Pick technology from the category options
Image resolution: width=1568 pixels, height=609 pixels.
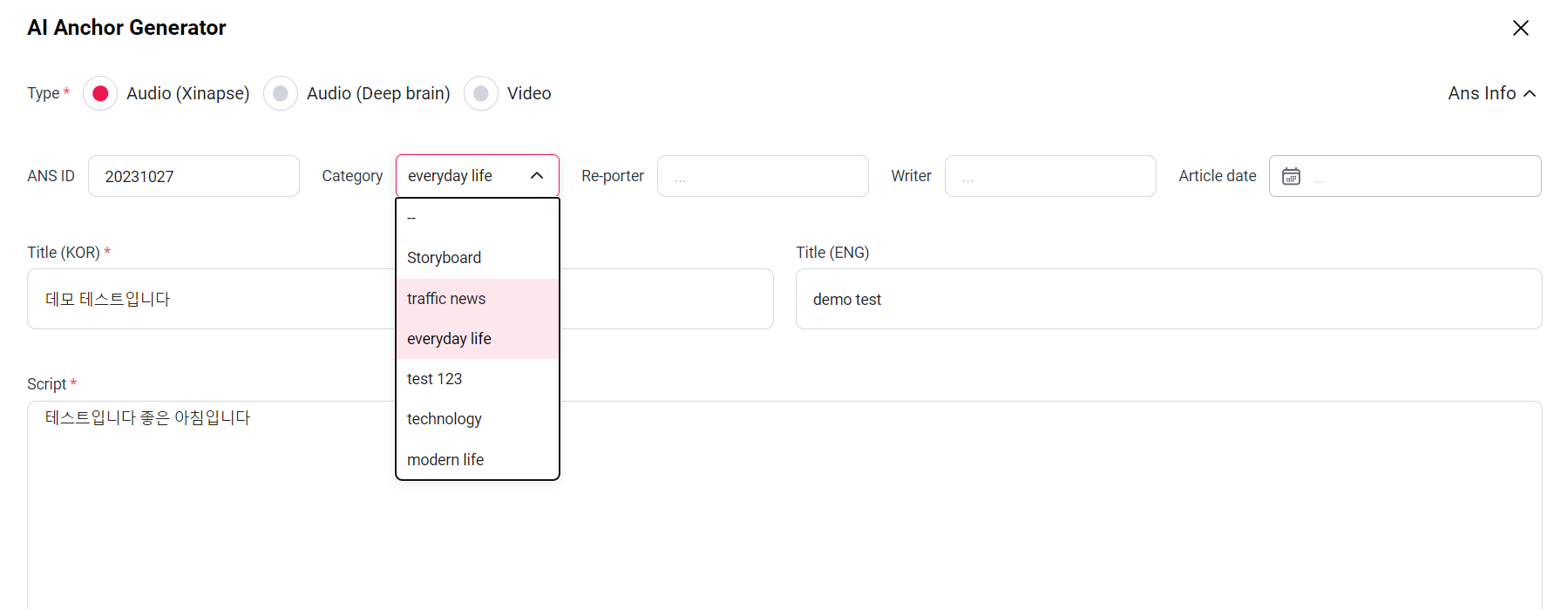click(444, 419)
